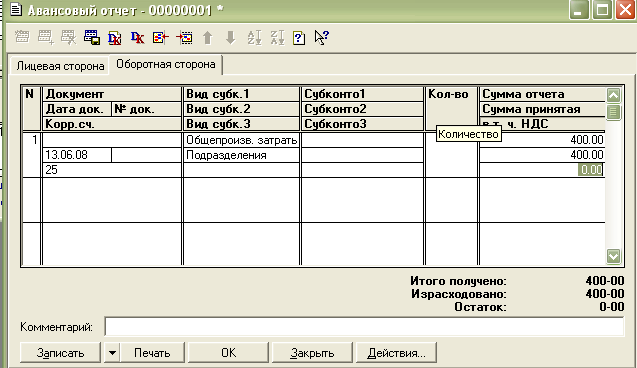Click the Вид субк.1 column header

[x=241, y=94]
